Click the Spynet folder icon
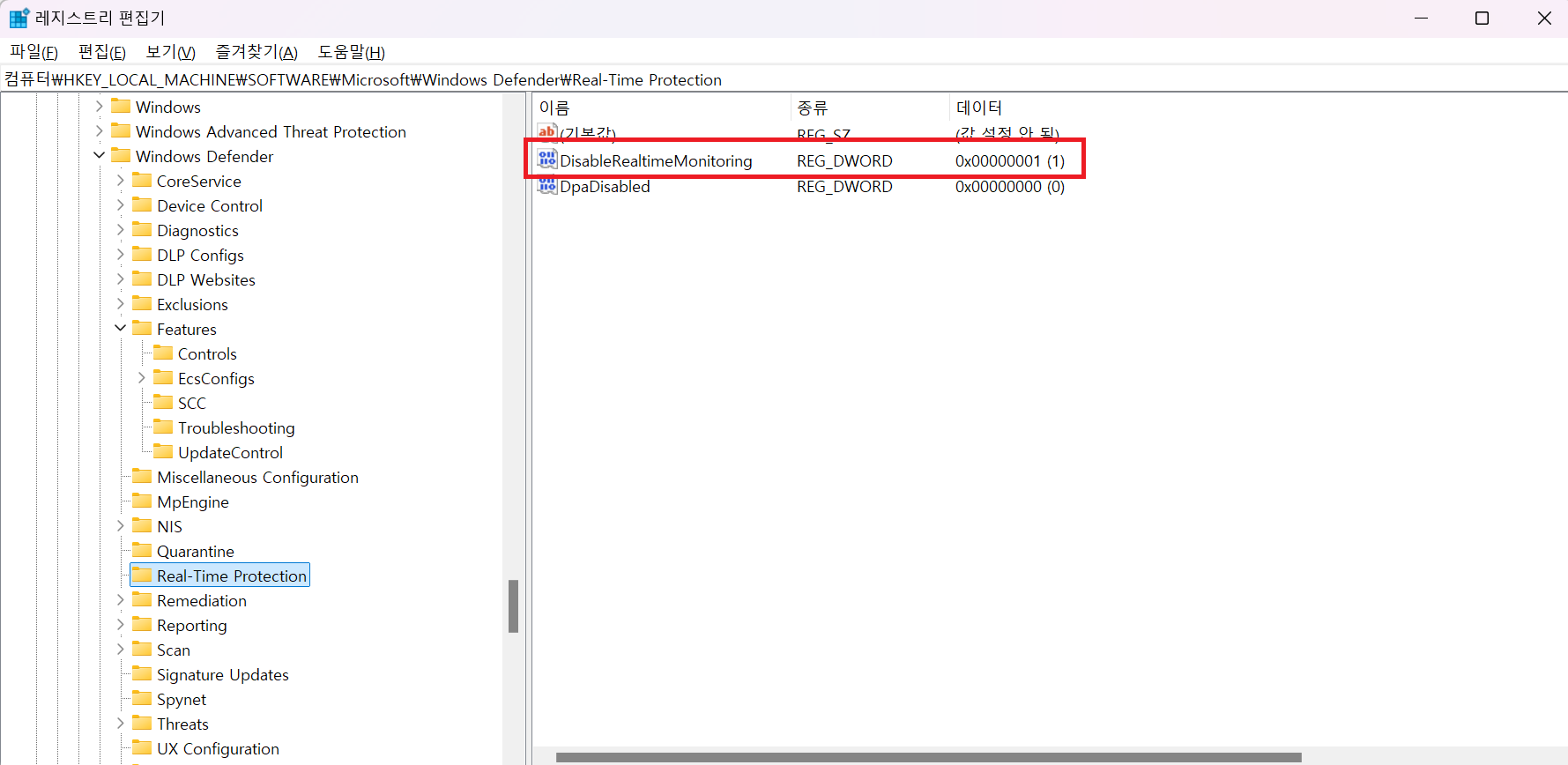Viewport: 1568px width, 765px height. click(142, 698)
